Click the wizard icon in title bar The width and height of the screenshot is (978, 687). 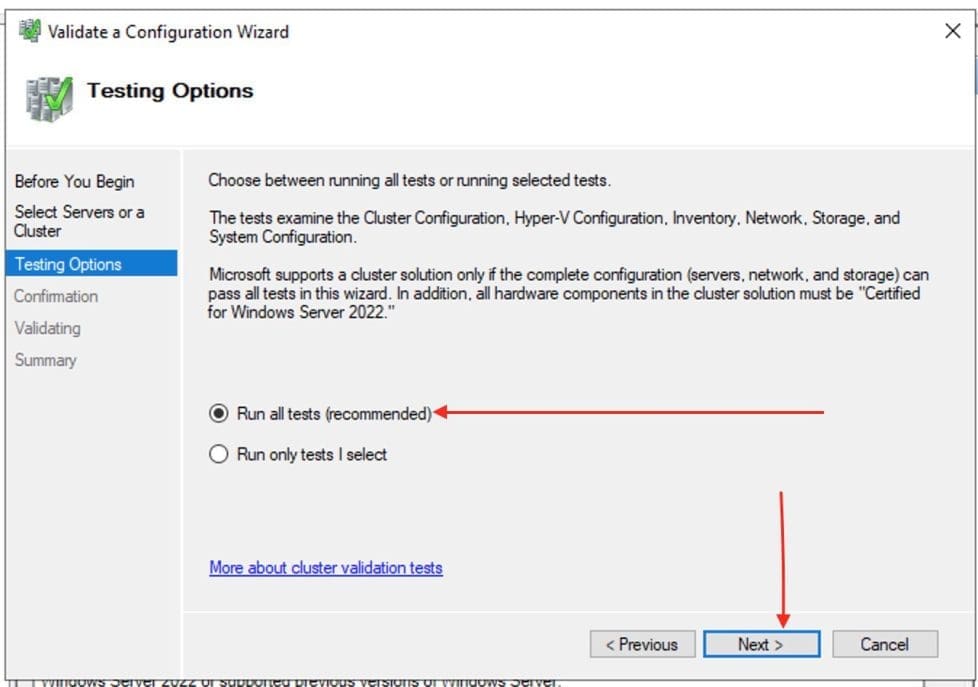(30, 32)
